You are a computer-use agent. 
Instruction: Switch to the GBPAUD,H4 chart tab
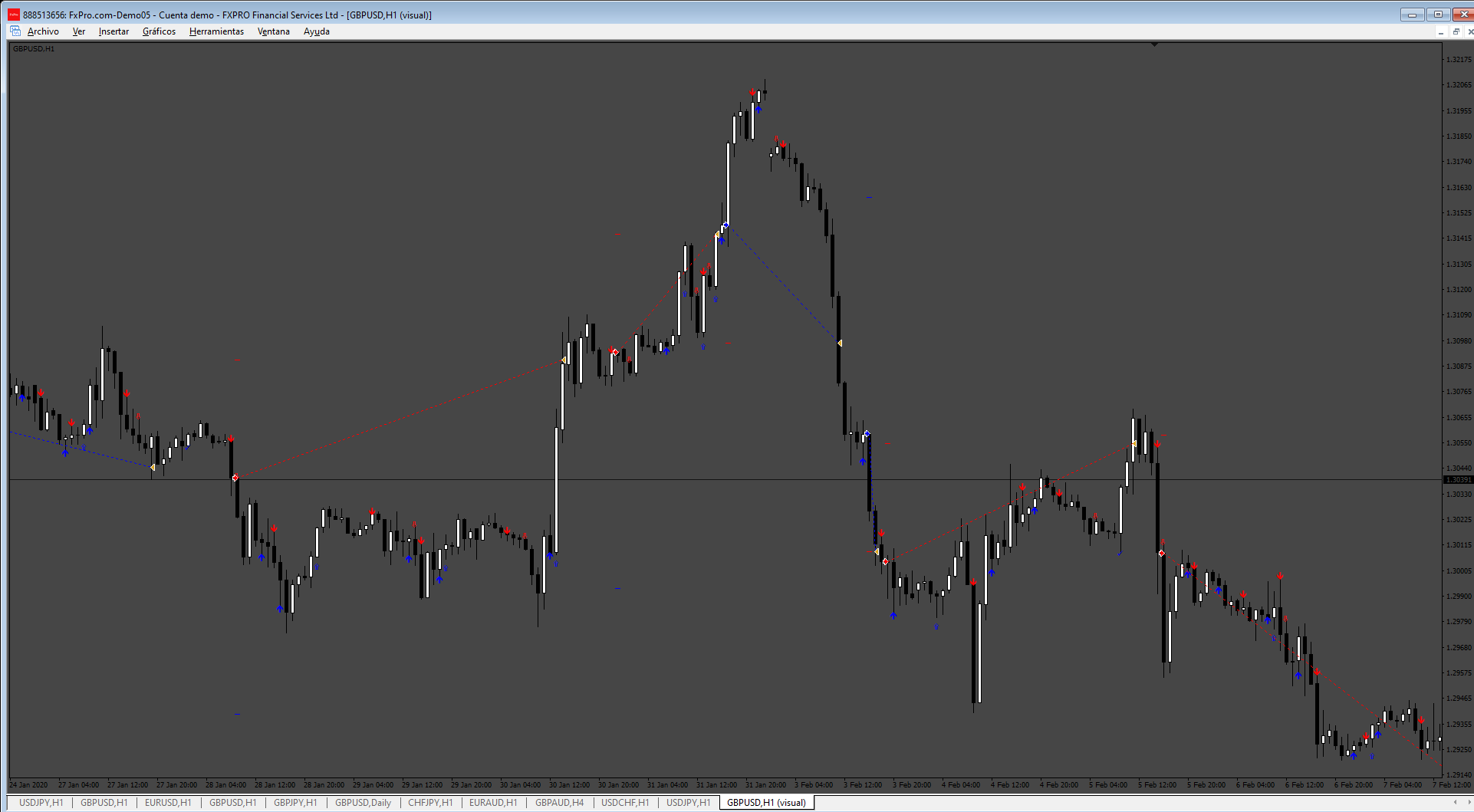[559, 803]
